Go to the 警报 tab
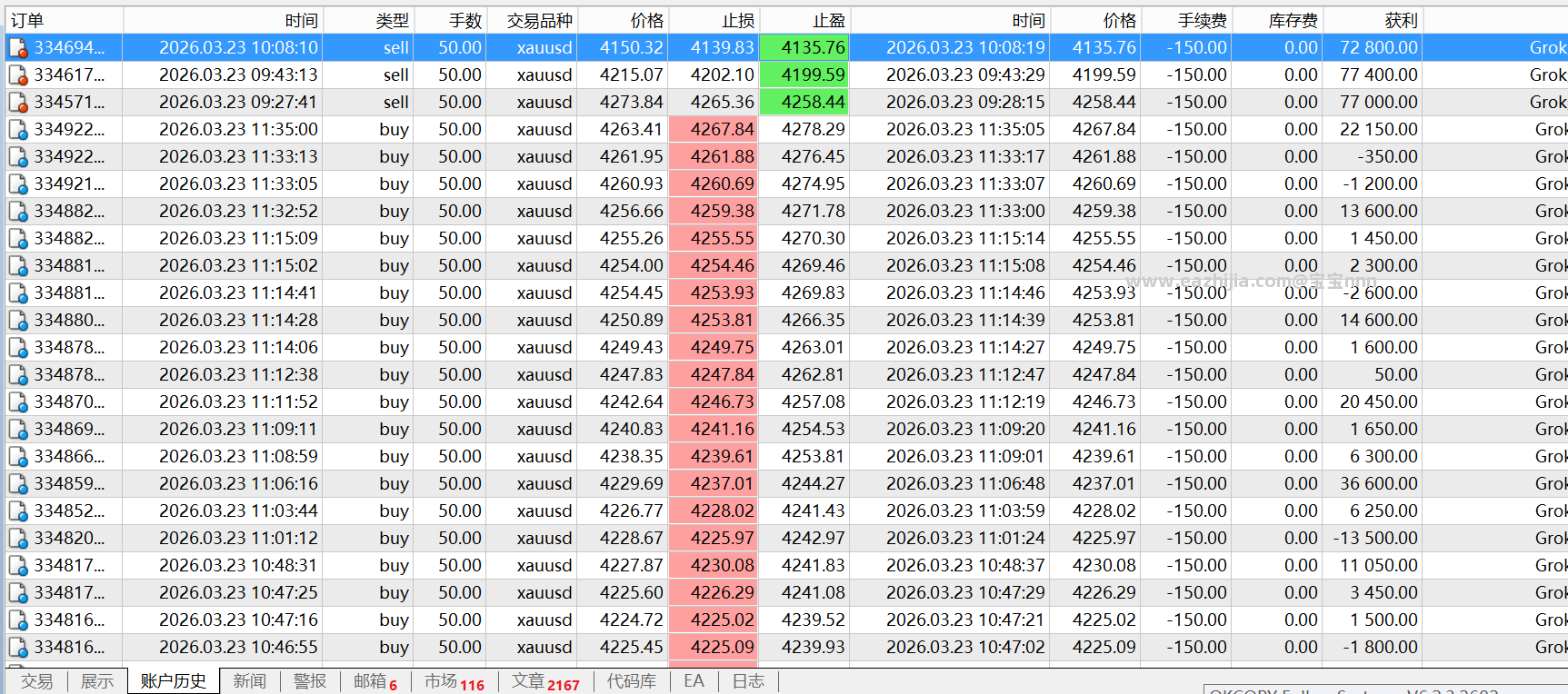 point(310,681)
